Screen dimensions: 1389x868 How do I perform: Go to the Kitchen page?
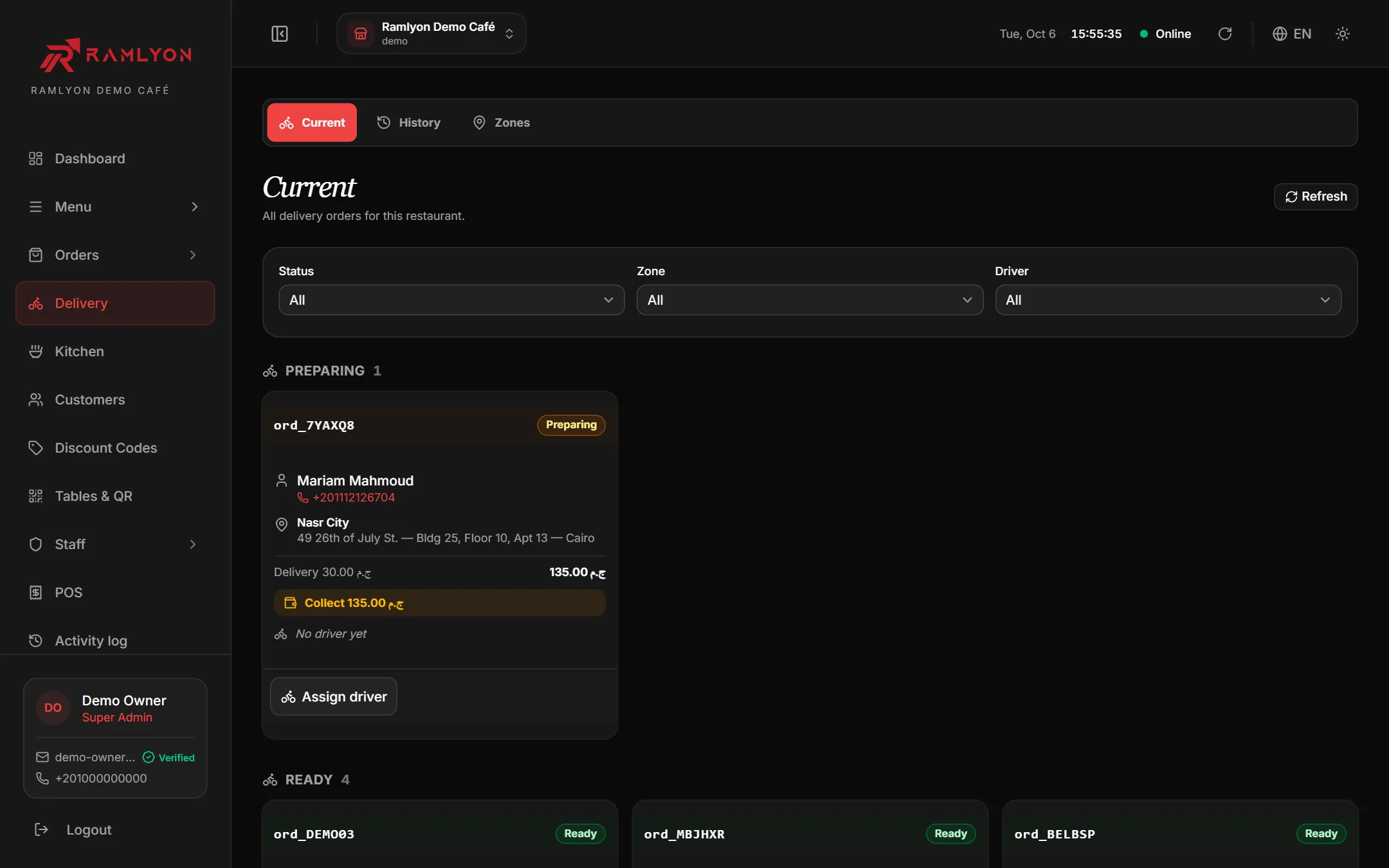click(115, 351)
